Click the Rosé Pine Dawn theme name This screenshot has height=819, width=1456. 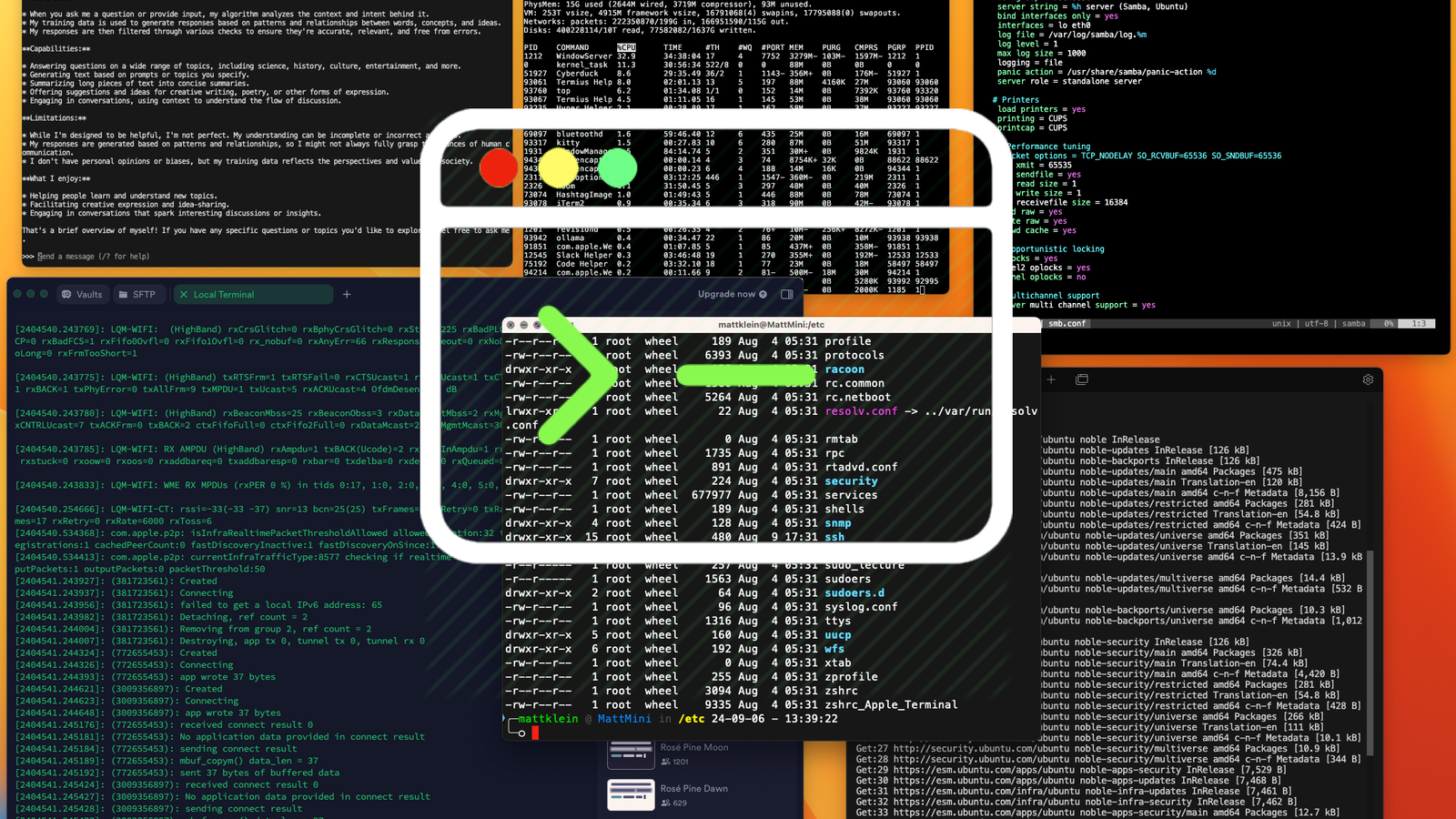pyautogui.click(x=694, y=788)
